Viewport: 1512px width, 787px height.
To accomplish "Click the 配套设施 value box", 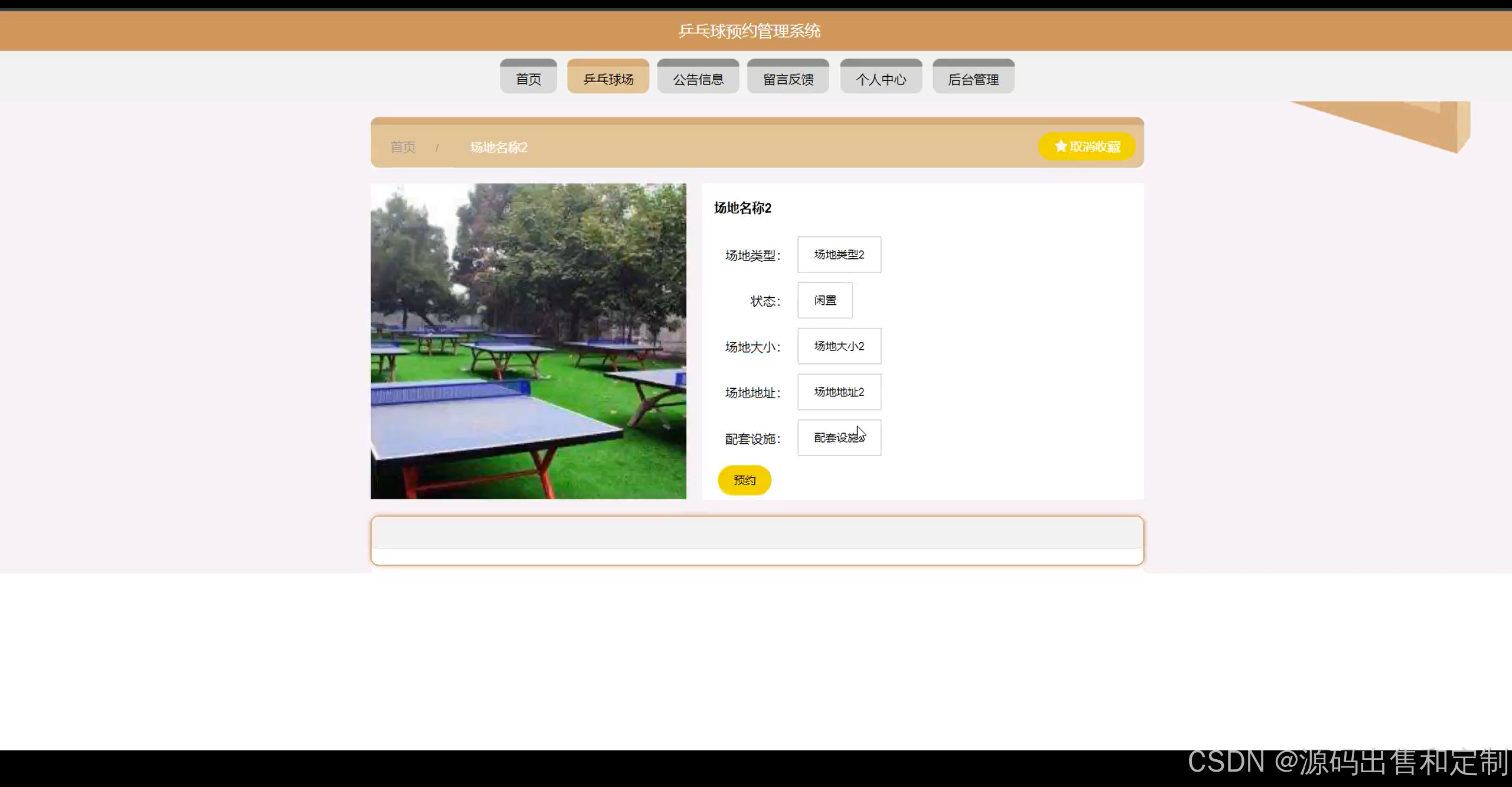I will point(839,438).
